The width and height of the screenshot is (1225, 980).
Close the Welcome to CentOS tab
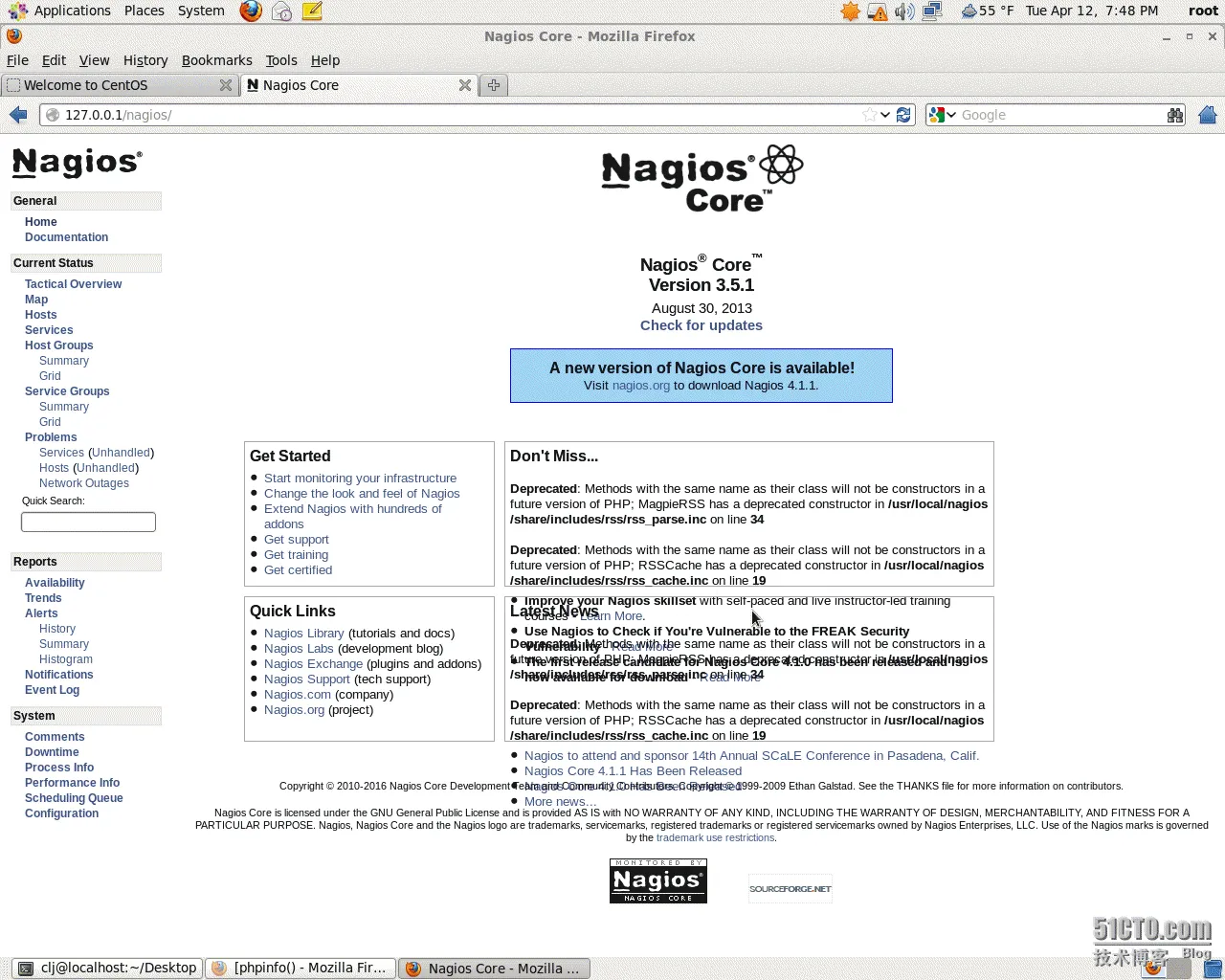(x=226, y=85)
